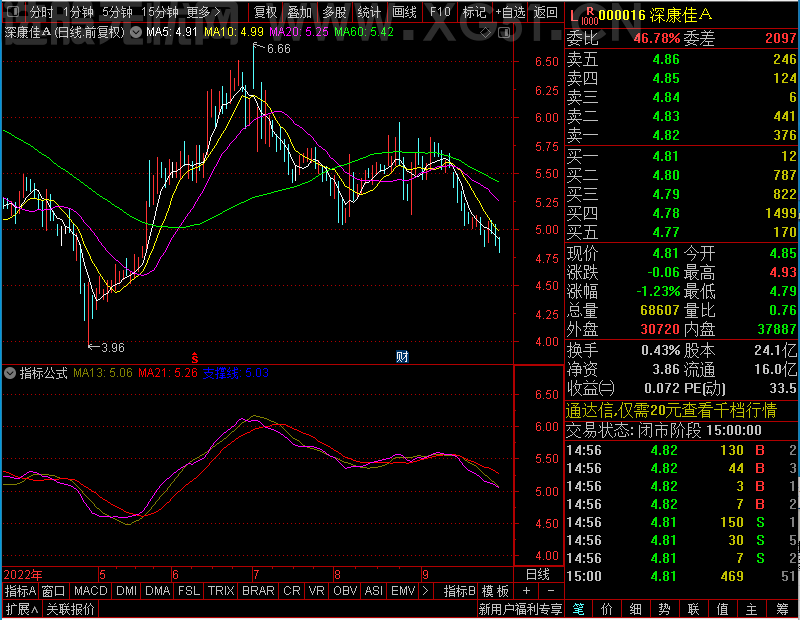Open the 关联报价 tab
Image resolution: width=800 pixels, height=620 pixels.
click(x=70, y=609)
